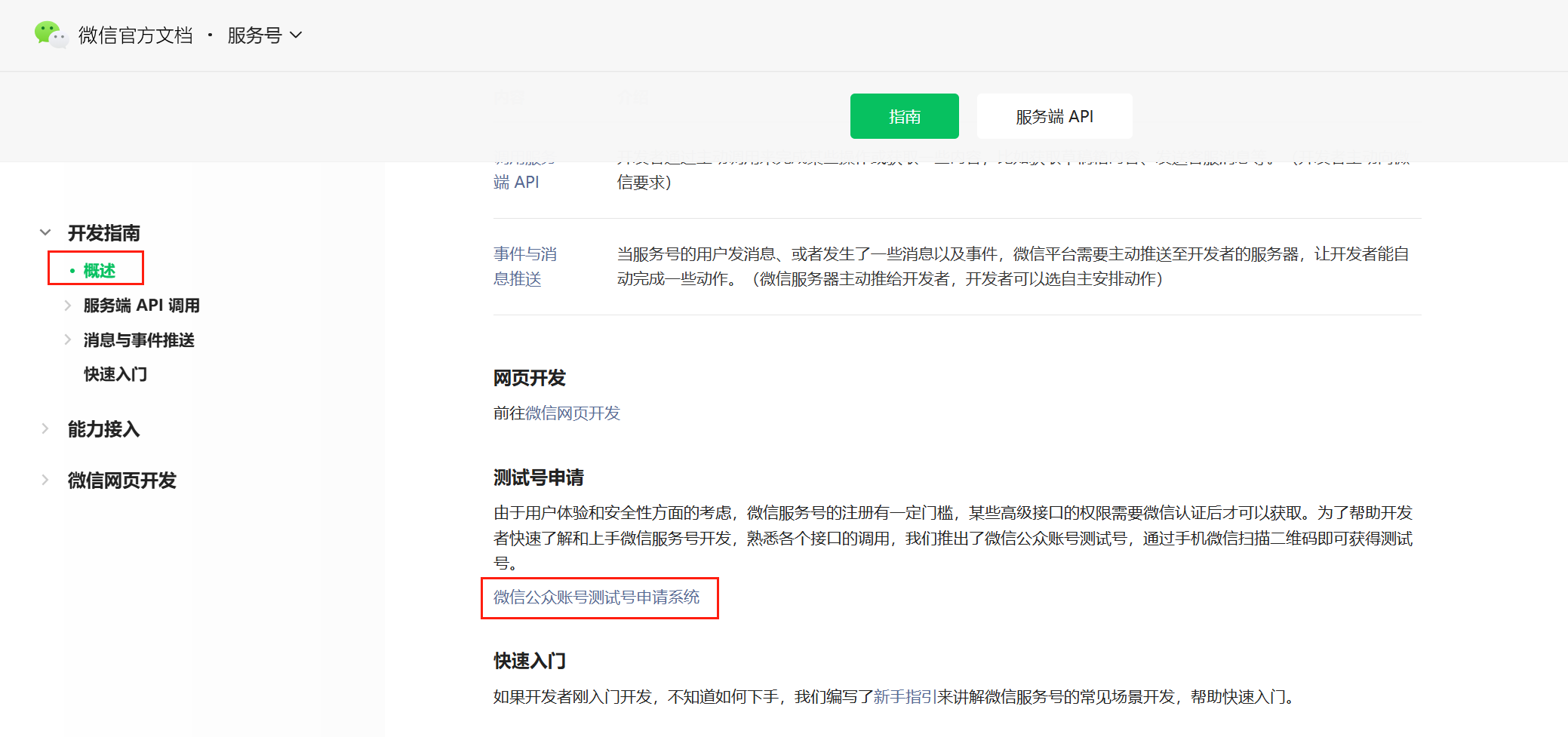Image resolution: width=1568 pixels, height=737 pixels.
Task: Switch to the 指南 tab
Action: (904, 116)
